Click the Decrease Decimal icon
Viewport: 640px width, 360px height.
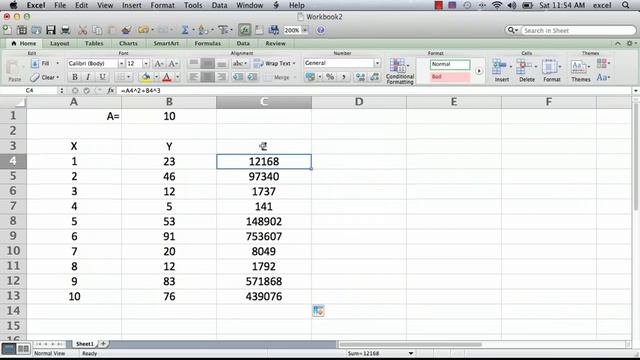(x=374, y=77)
